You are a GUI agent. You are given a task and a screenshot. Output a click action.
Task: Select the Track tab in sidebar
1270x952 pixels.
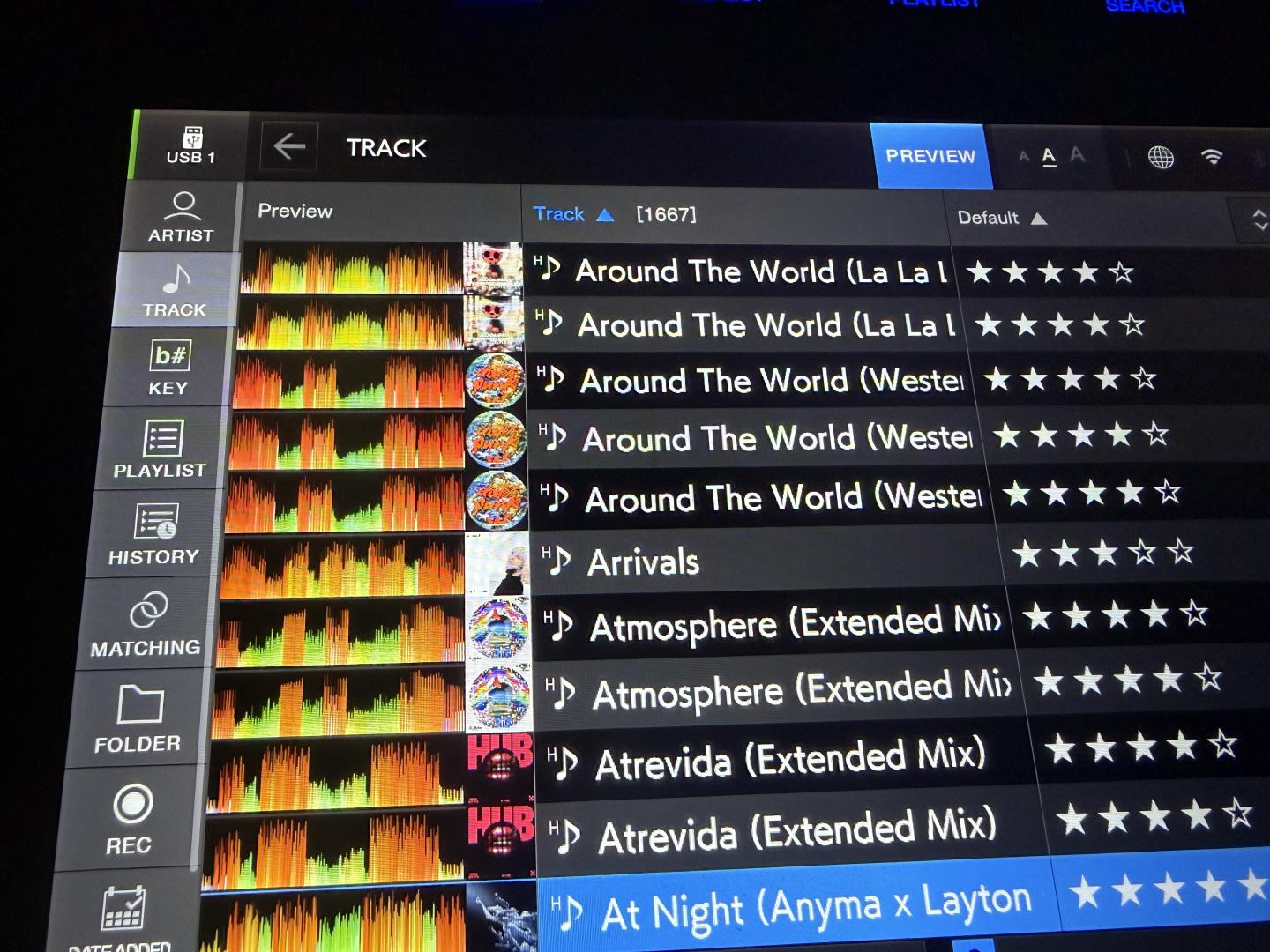pos(176,290)
